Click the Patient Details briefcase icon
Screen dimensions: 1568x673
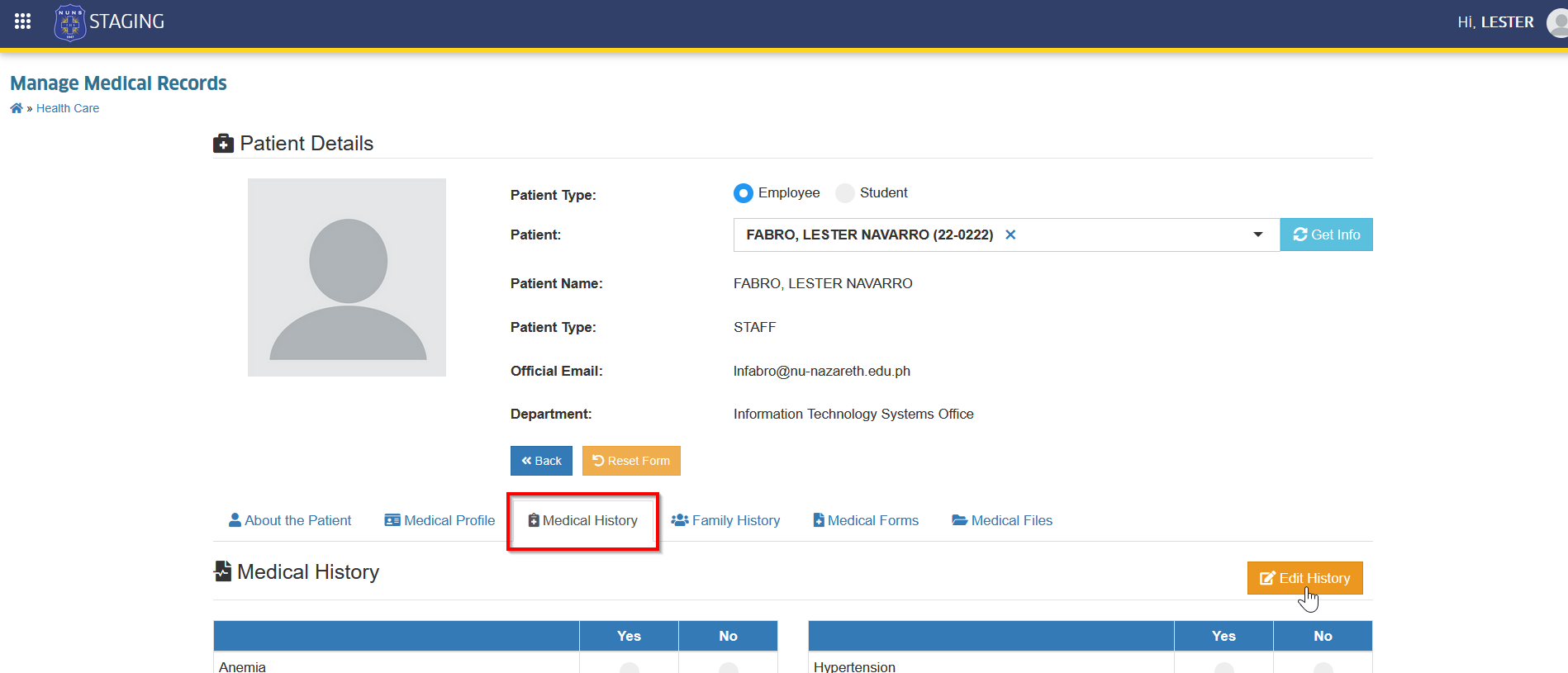[223, 144]
